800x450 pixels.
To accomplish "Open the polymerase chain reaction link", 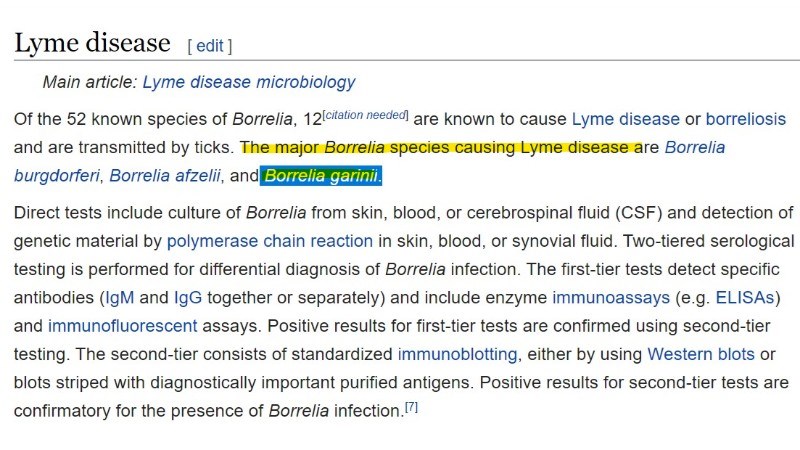I will (x=270, y=241).
